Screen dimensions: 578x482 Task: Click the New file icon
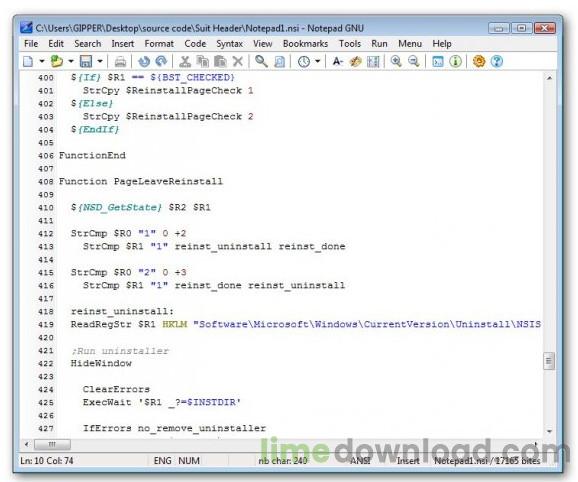pos(28,61)
